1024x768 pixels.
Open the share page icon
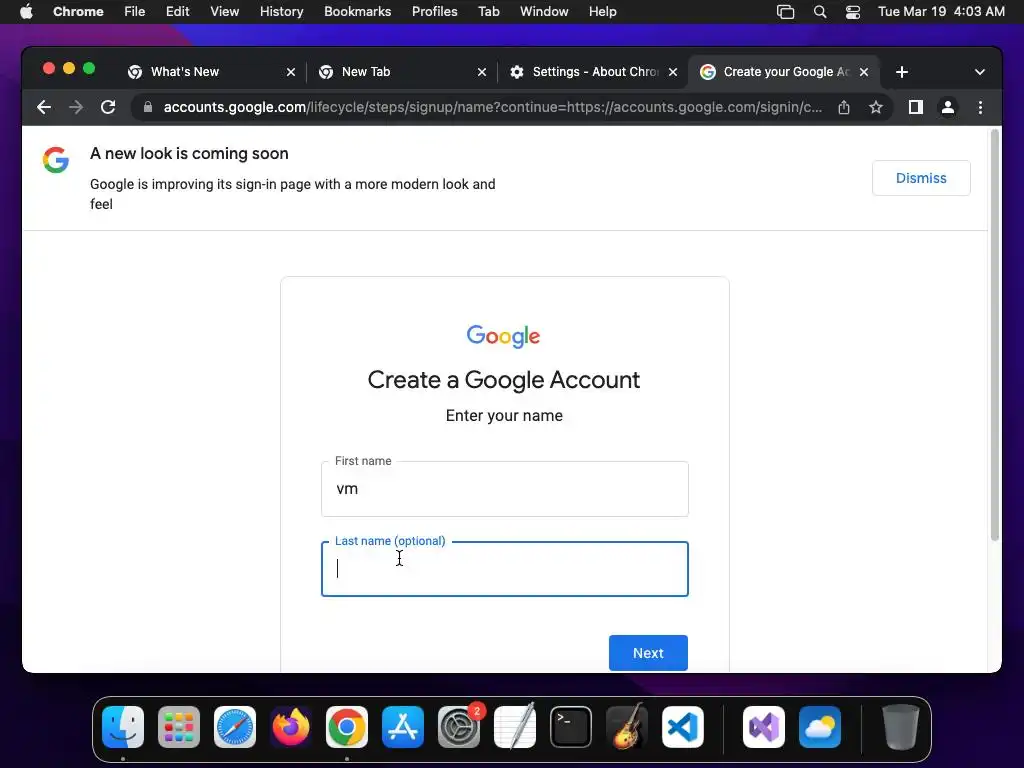tap(844, 107)
